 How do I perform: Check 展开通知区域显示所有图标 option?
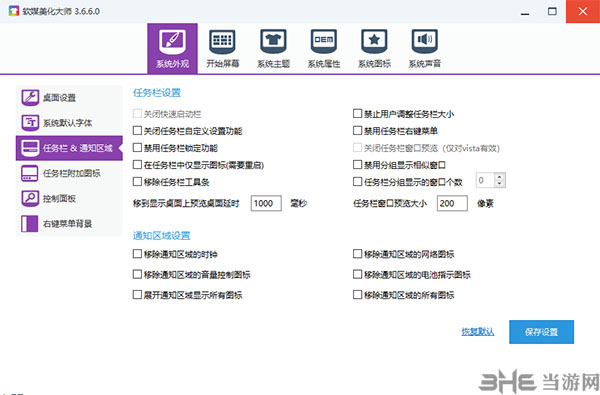pyautogui.click(x=137, y=294)
